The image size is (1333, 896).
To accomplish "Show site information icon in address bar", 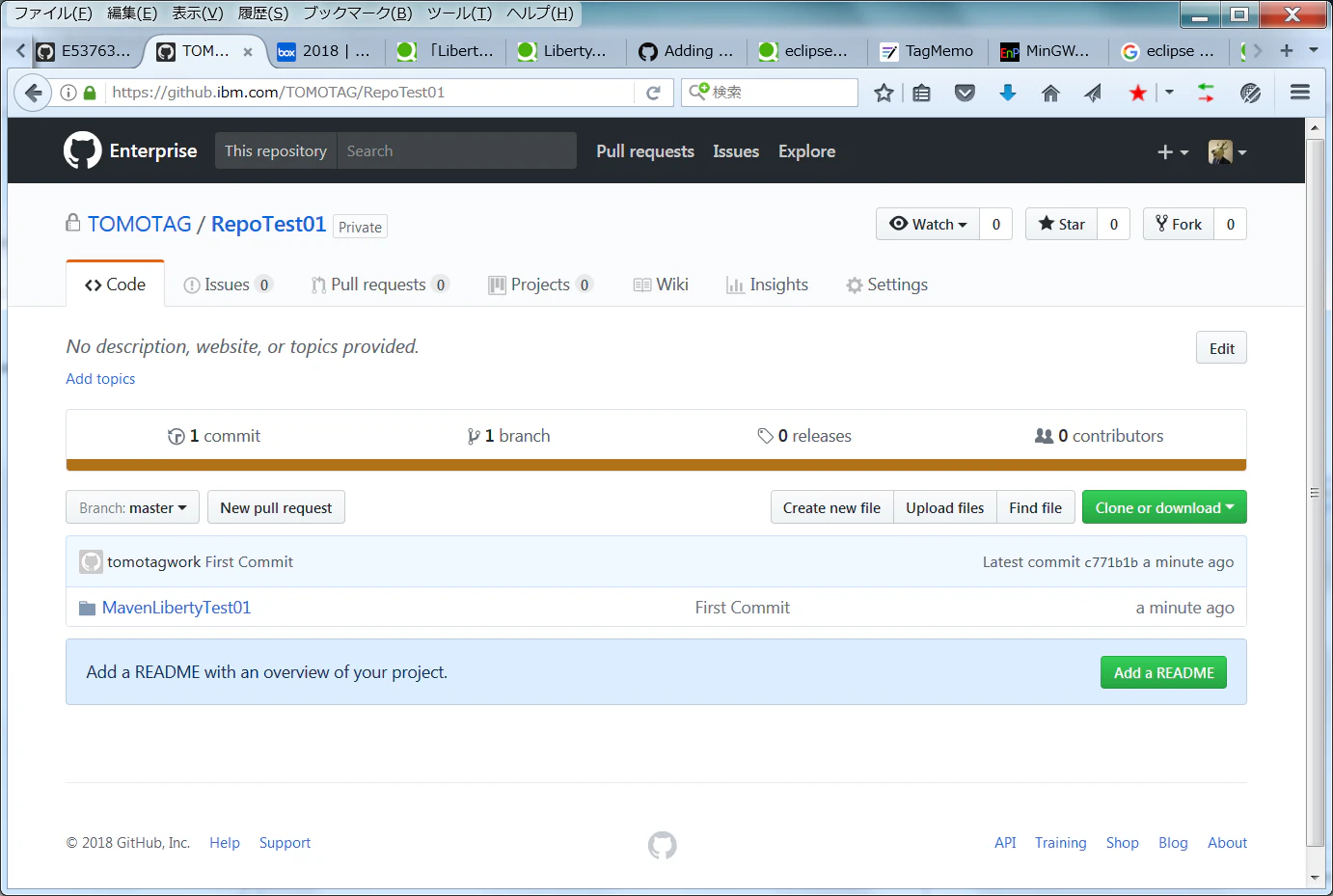I will click(68, 93).
